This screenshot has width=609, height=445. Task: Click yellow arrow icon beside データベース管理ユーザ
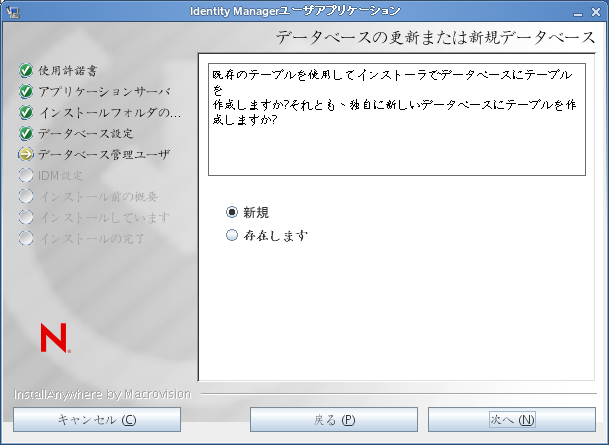(26, 154)
